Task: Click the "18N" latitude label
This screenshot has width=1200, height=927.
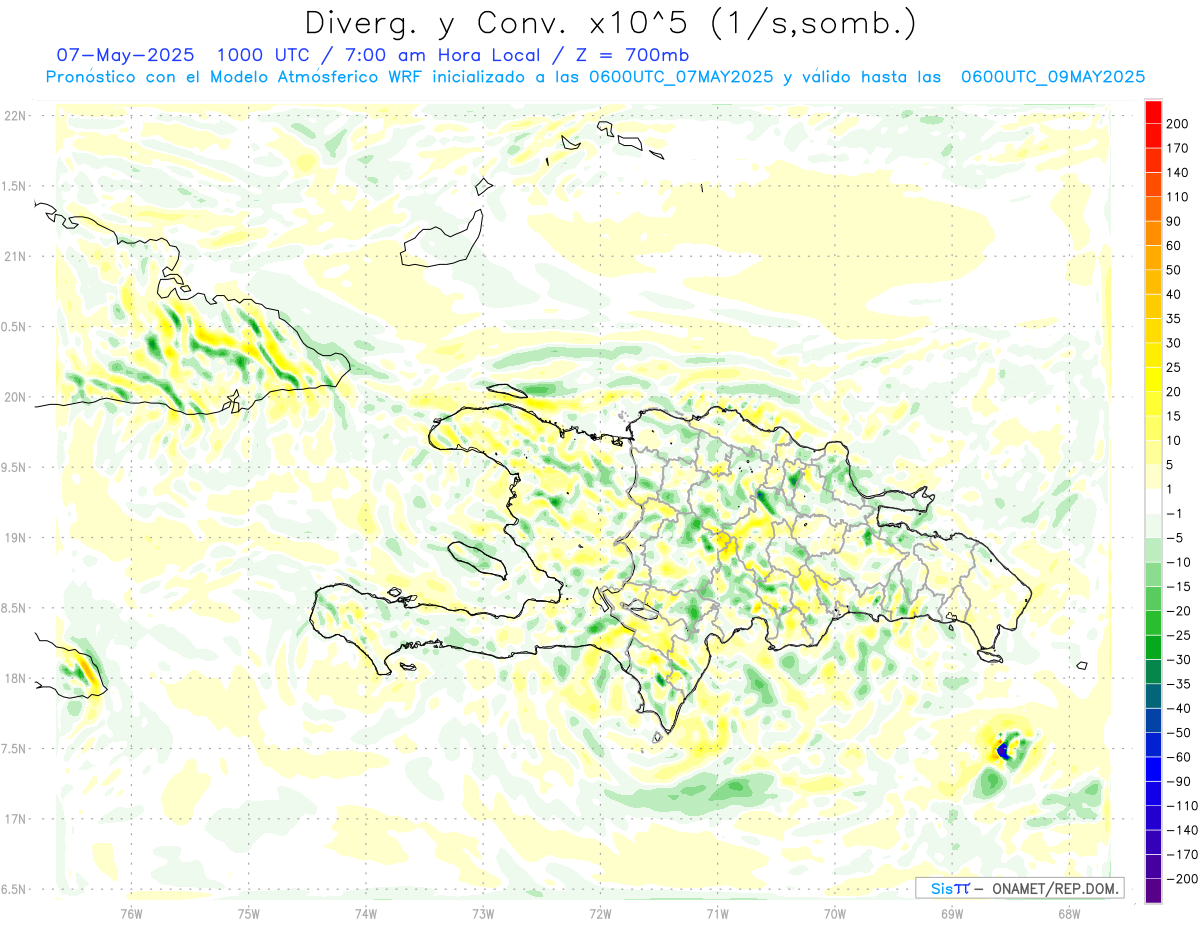Action: pos(14,678)
